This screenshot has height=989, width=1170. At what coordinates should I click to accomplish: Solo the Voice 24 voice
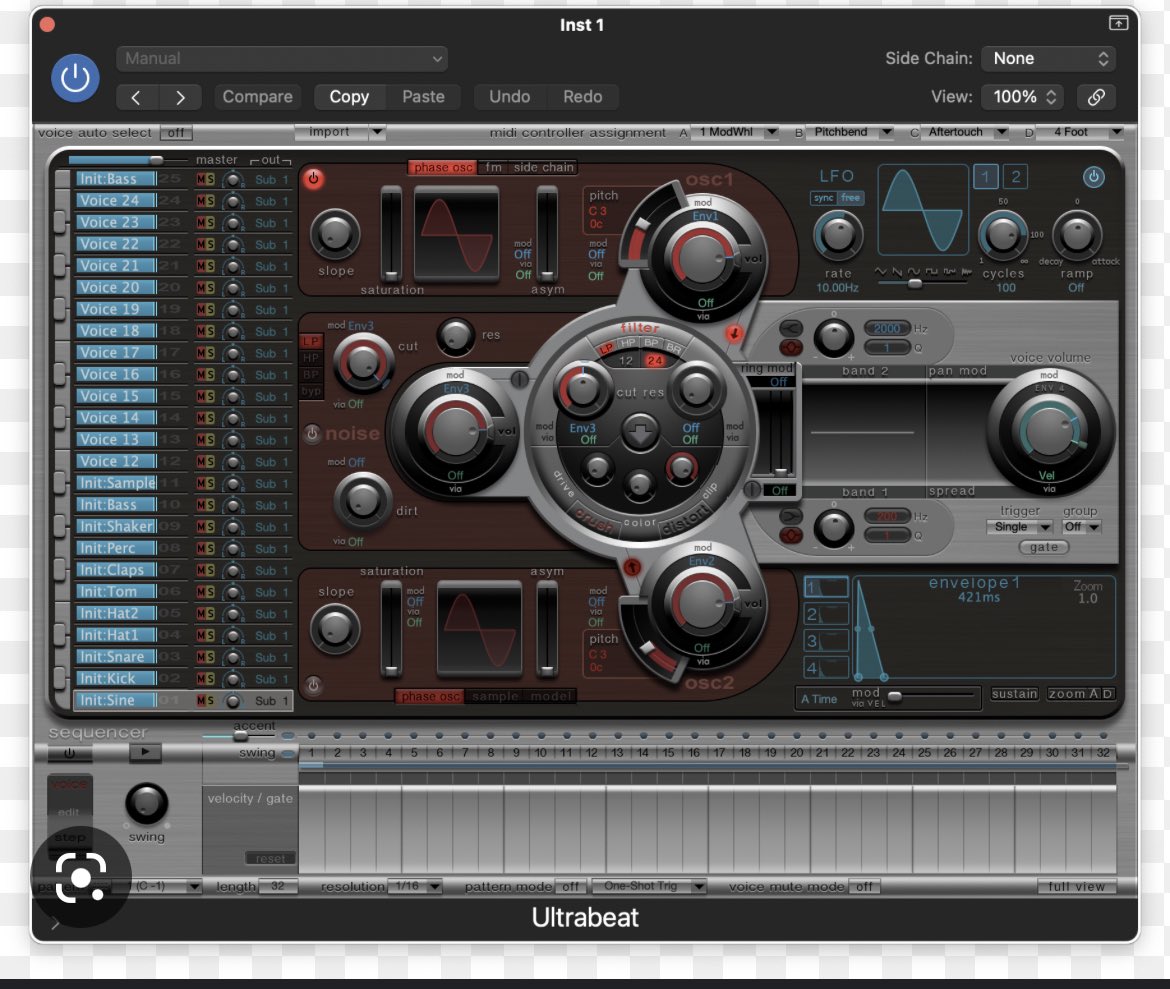[x=210, y=201]
